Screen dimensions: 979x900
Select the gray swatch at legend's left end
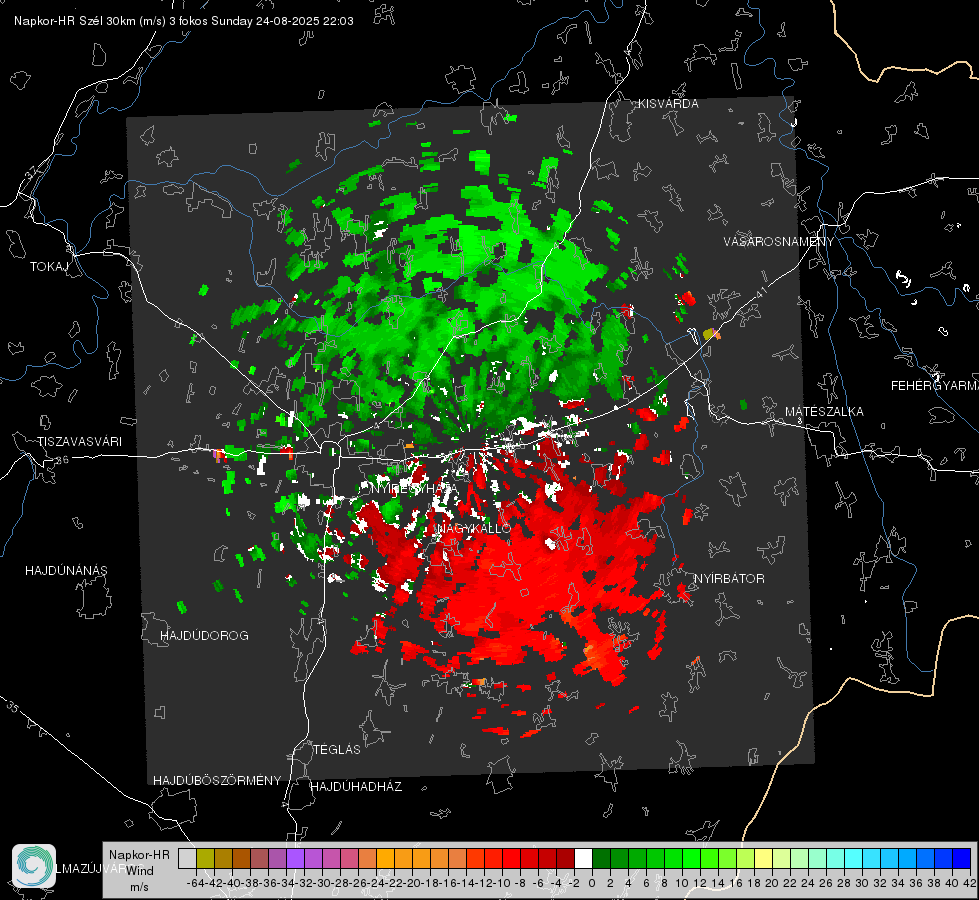187,858
